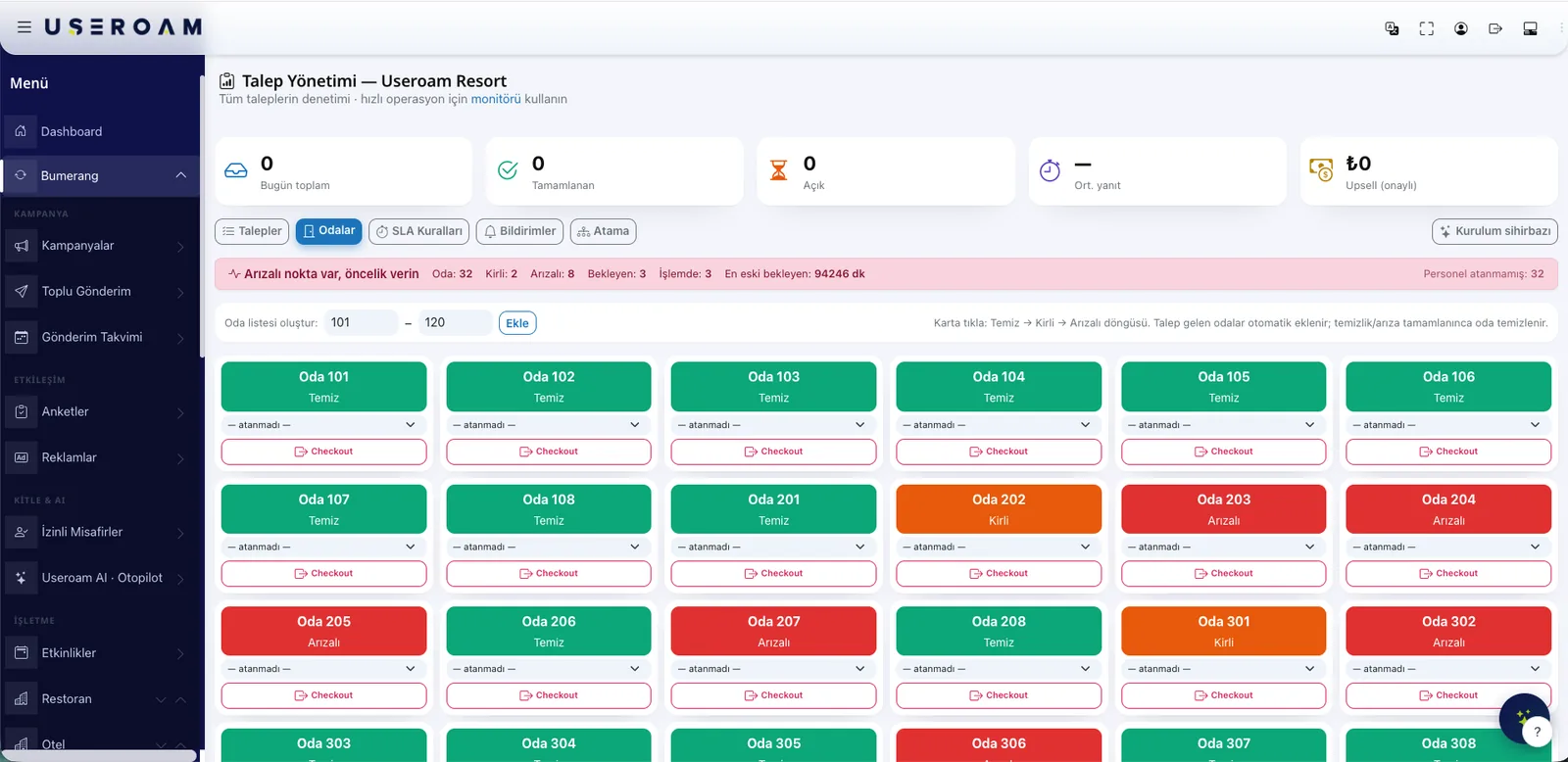This screenshot has width=1568, height=762.
Task: Click the Restoran building icon
Action: click(x=22, y=698)
